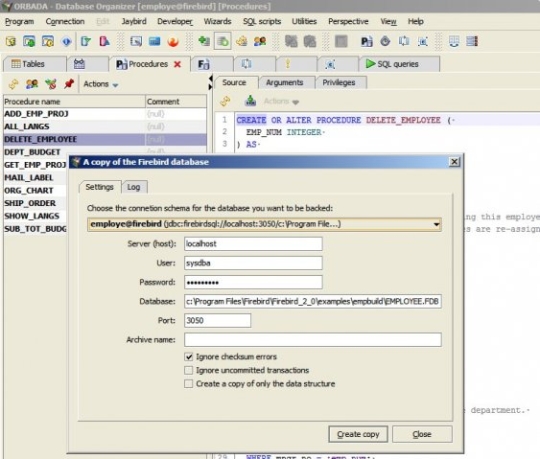
Task: Open the tab with the glasses icon
Action: coord(88,64)
